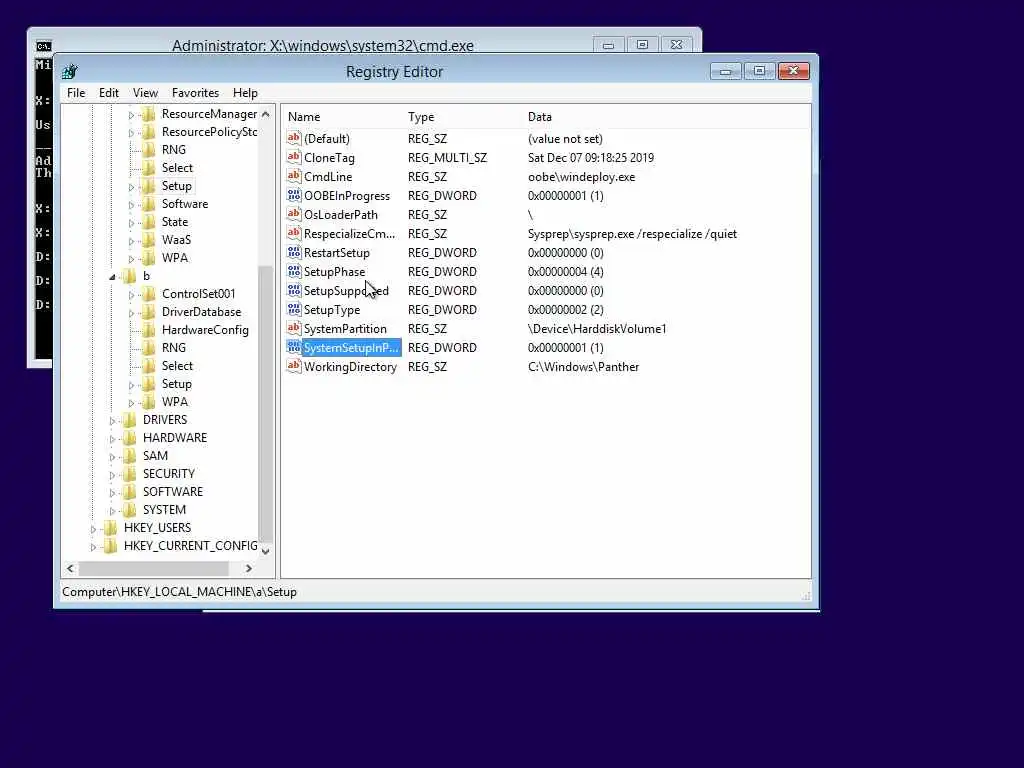
Task: Expand the SYSTEM hive
Action: click(112, 511)
